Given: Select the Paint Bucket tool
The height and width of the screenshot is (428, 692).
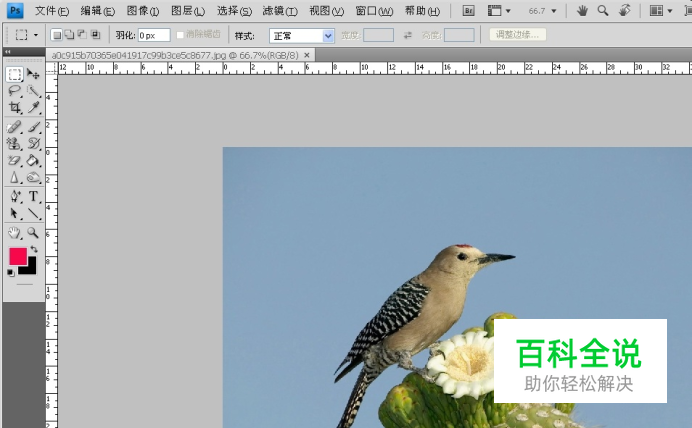Looking at the screenshot, I should [33, 161].
